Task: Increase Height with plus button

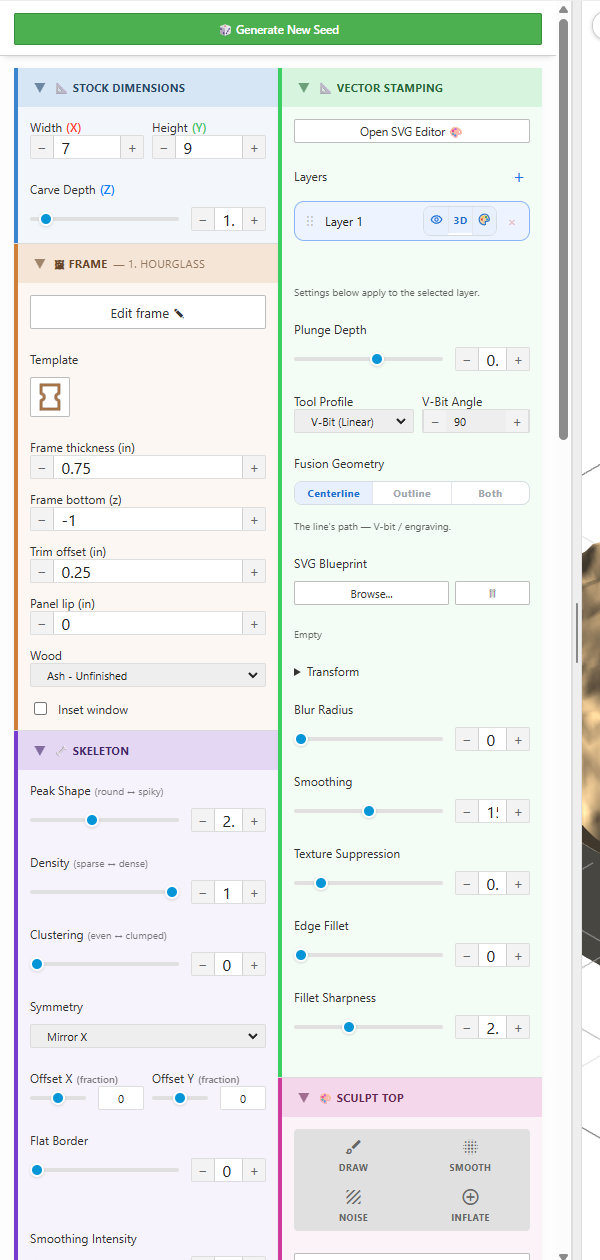Action: [x=254, y=147]
